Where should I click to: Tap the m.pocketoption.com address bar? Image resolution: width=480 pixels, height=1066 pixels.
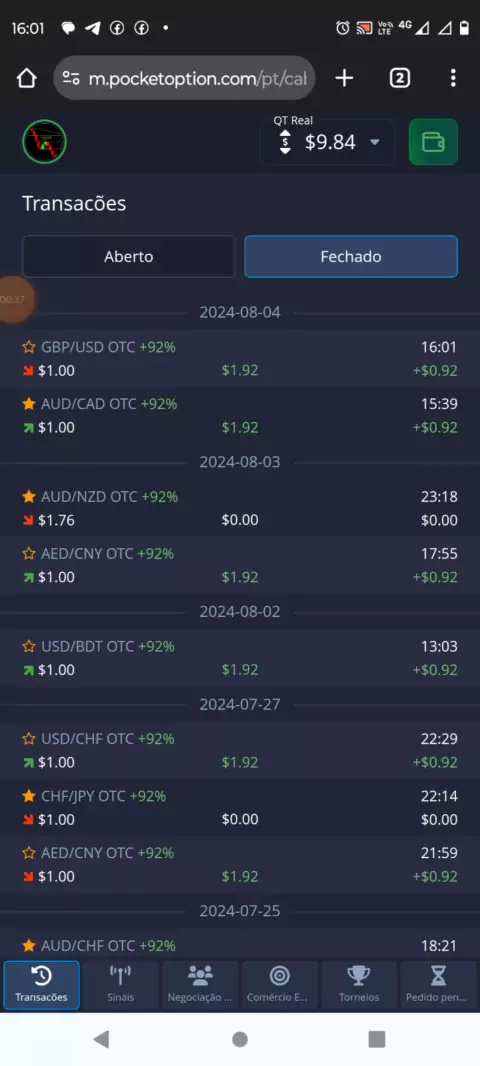(x=184, y=78)
